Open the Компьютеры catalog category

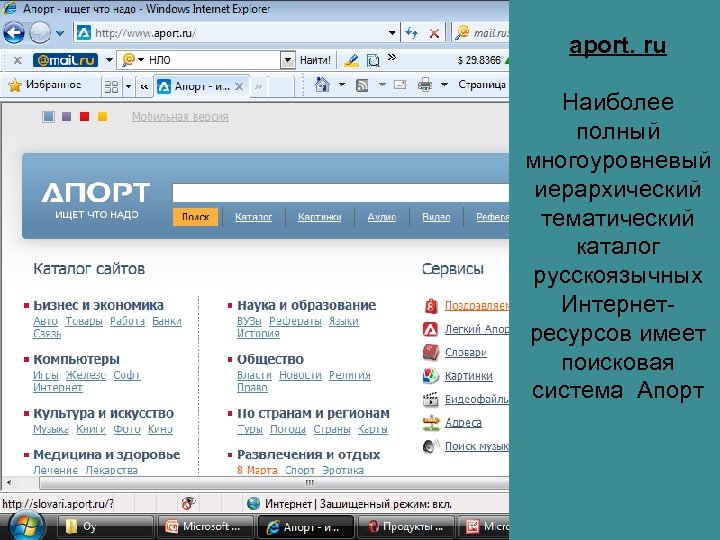pos(76,359)
